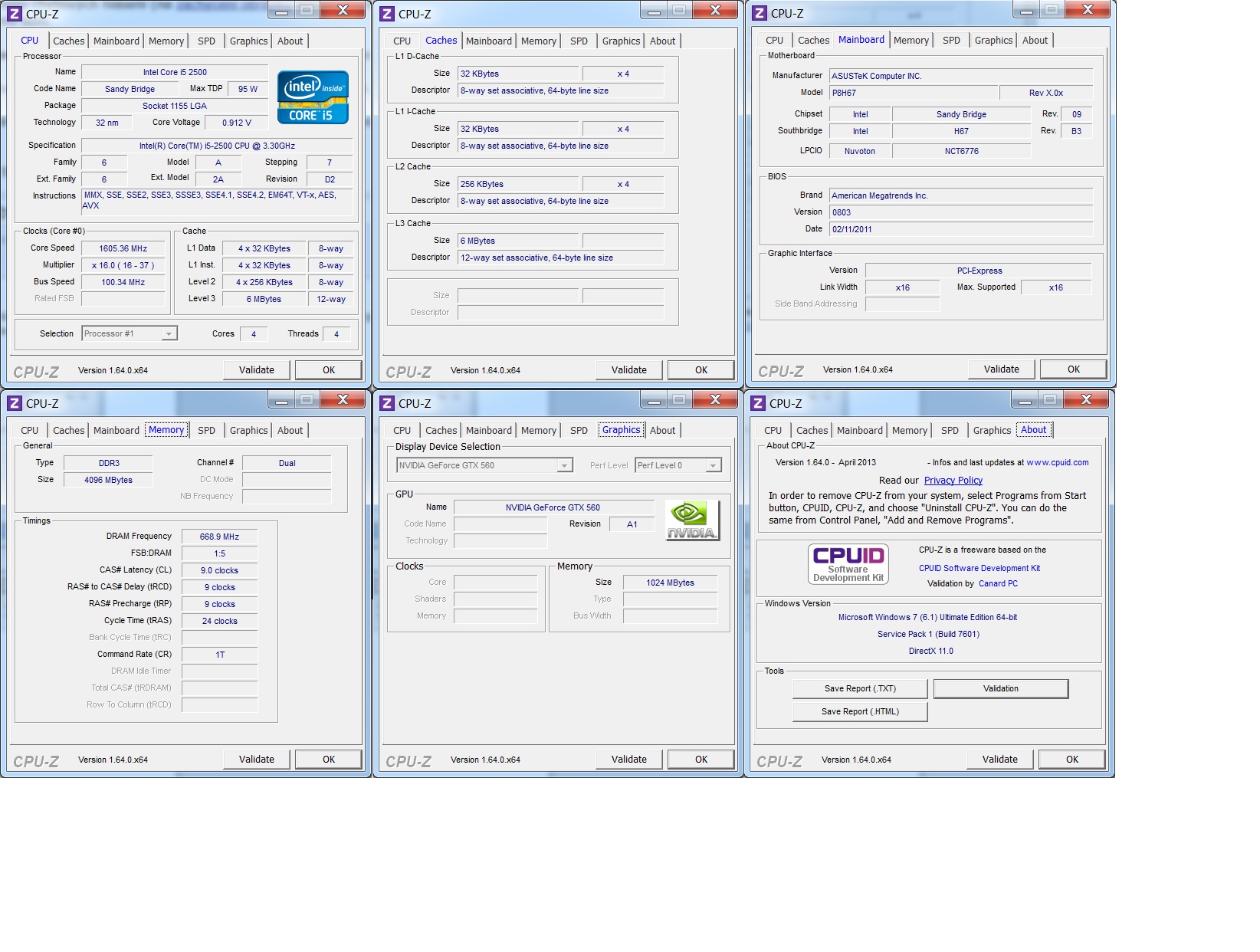Click CPU-Z title icon in Mainboard tab window
This screenshot has width=1260, height=952.
760,13
